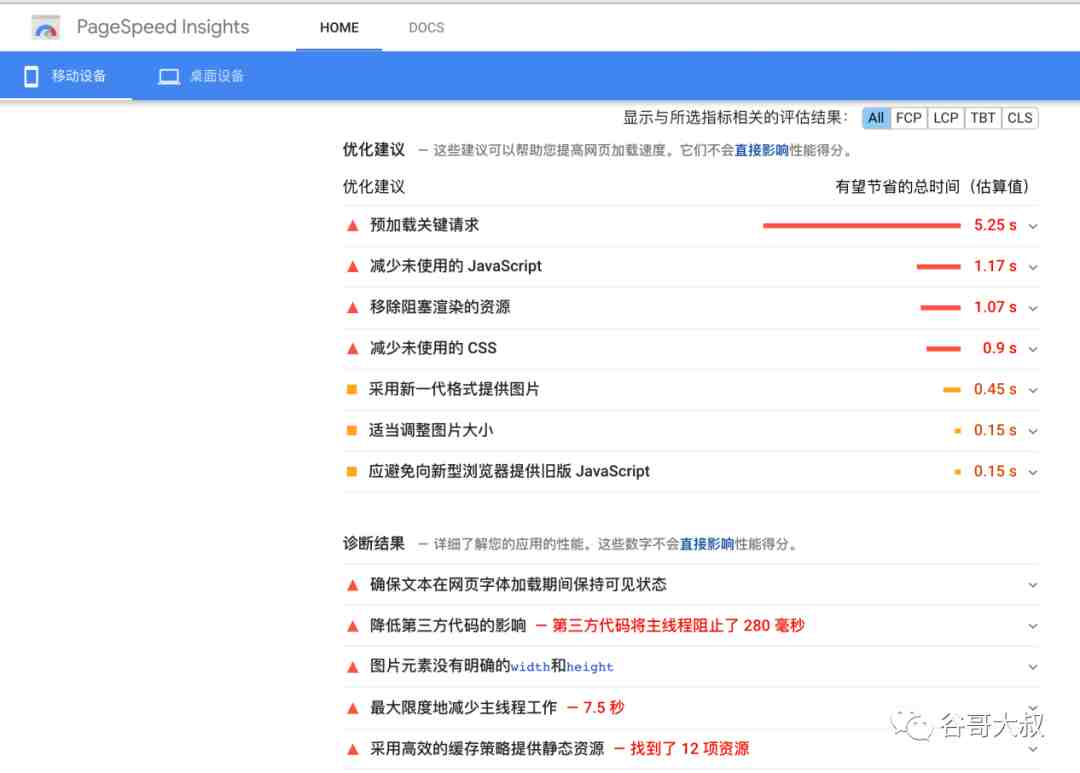Click red triangle icon beside 减少未使用的 JavaScript
The width and height of the screenshot is (1080, 773).
[x=353, y=267]
